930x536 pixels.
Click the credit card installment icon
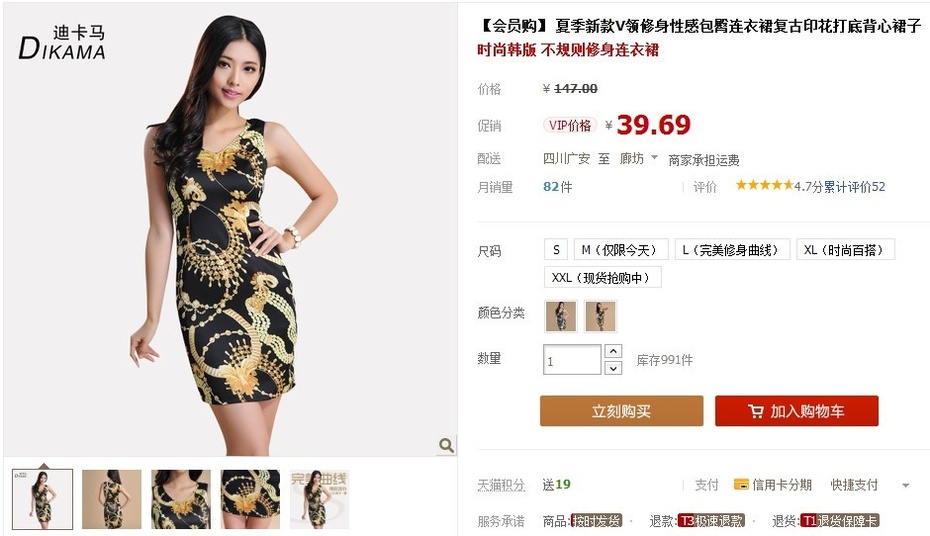741,484
